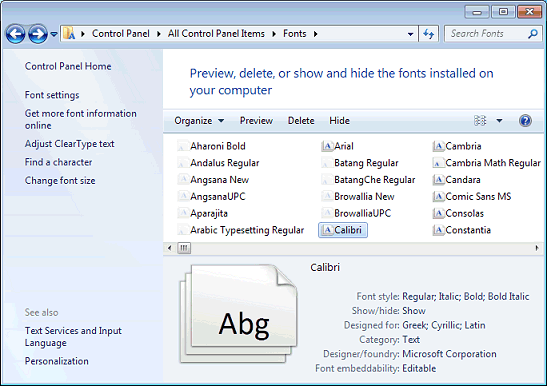
Task: Open Find a character link
Action: tap(58, 162)
